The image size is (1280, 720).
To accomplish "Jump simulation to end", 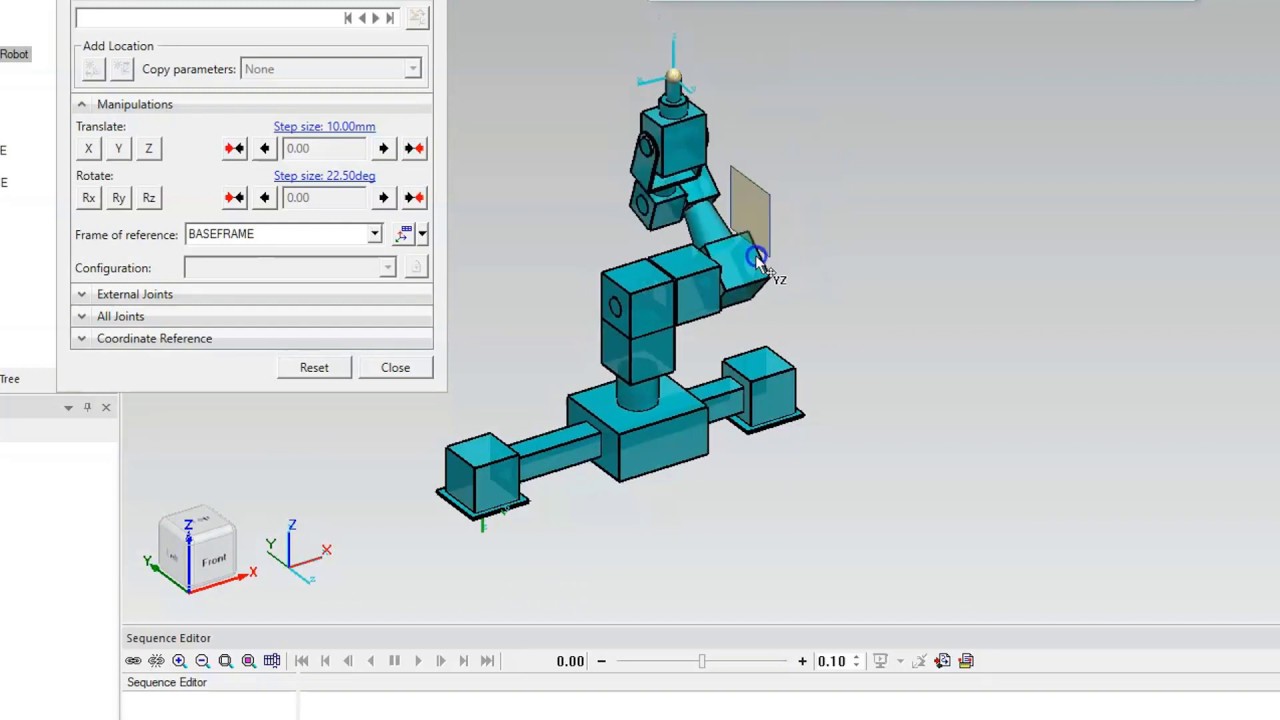I will tap(487, 661).
